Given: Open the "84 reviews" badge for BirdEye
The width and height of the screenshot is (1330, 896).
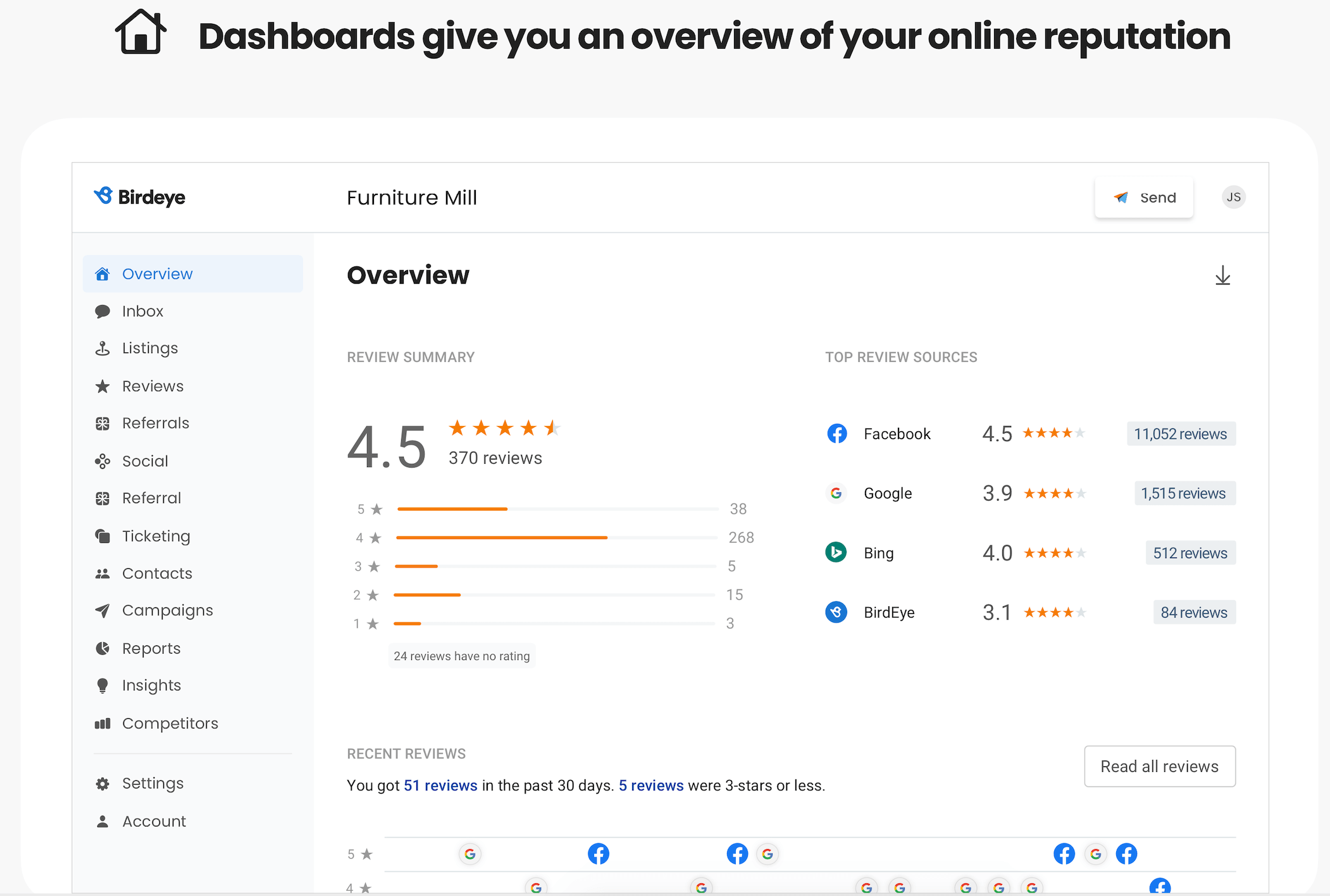Looking at the screenshot, I should pyautogui.click(x=1194, y=613).
